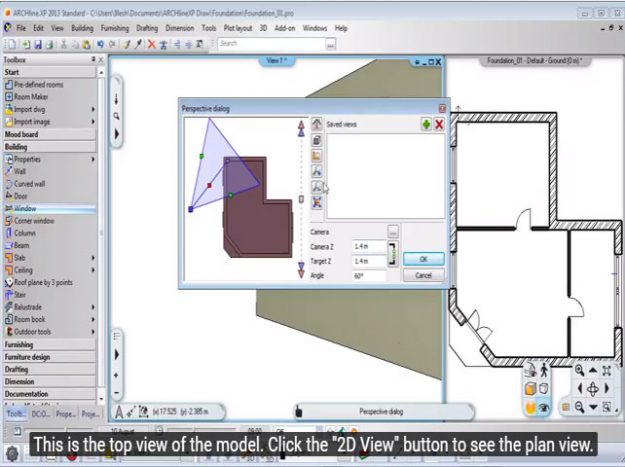Expand the Furnishing toolbox section

click(25, 344)
